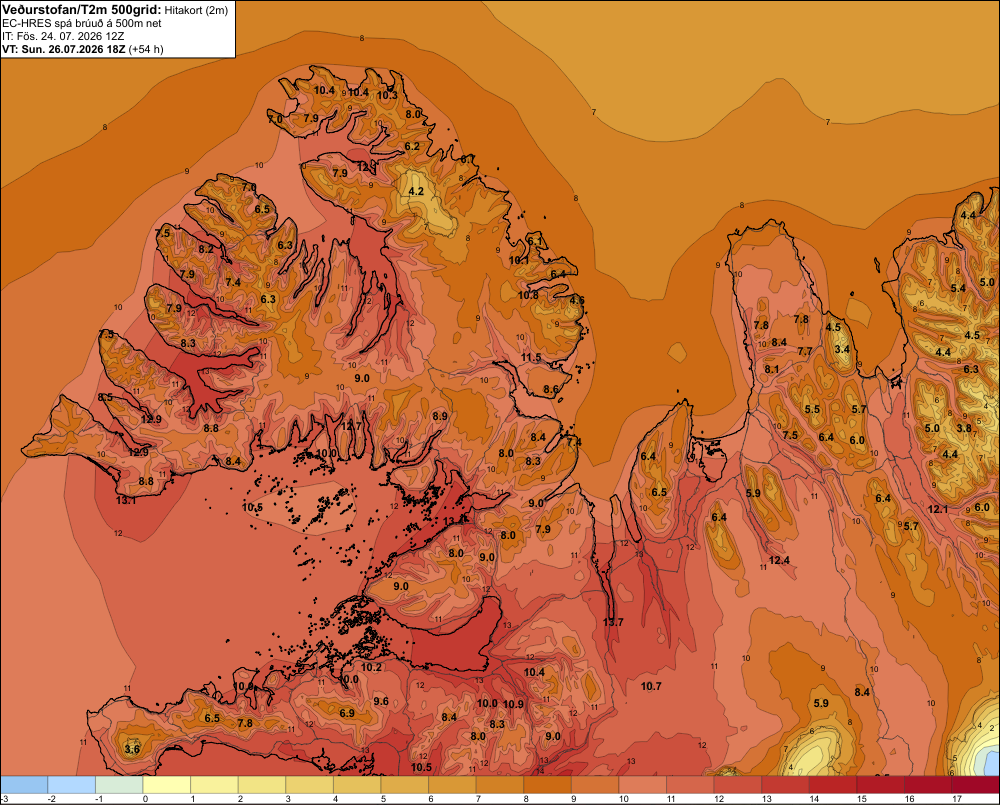1000x805 pixels.
Task: Click the '(+54 h)' forecast offset
Action: [x=146, y=49]
